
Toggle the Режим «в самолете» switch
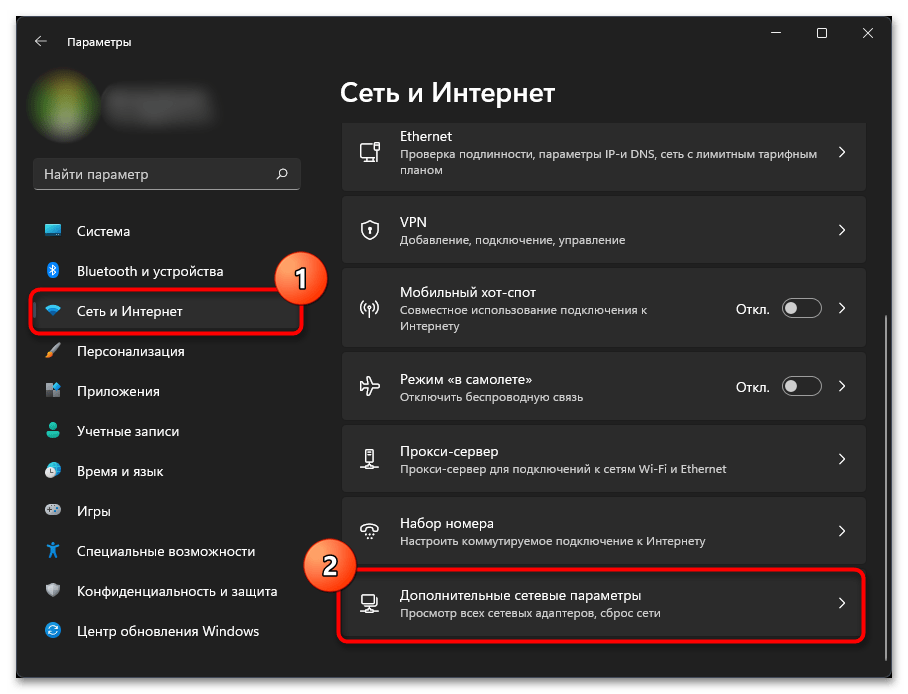[x=801, y=386]
